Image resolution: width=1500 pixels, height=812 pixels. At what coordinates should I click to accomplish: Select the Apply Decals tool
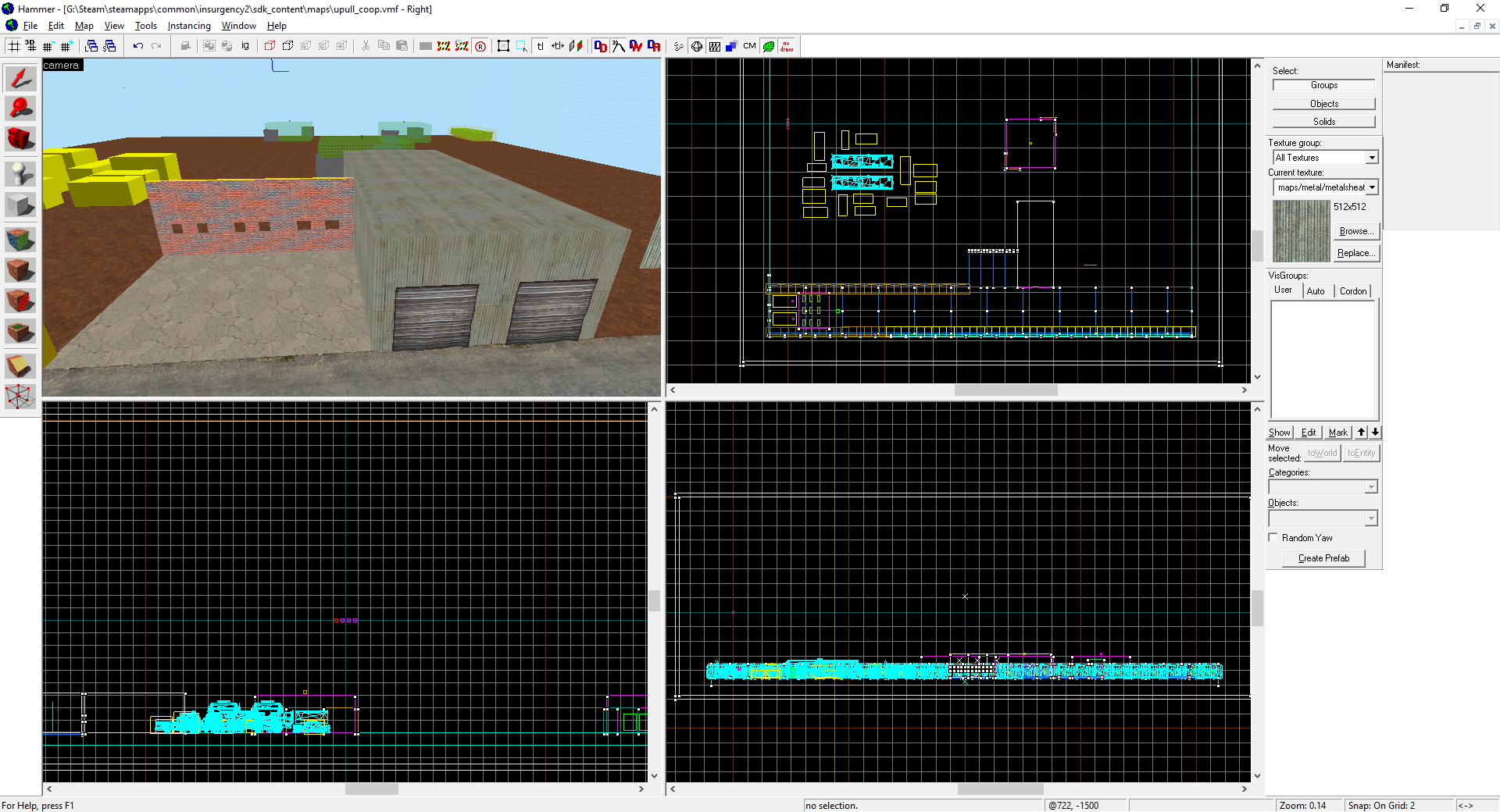pyautogui.click(x=20, y=301)
